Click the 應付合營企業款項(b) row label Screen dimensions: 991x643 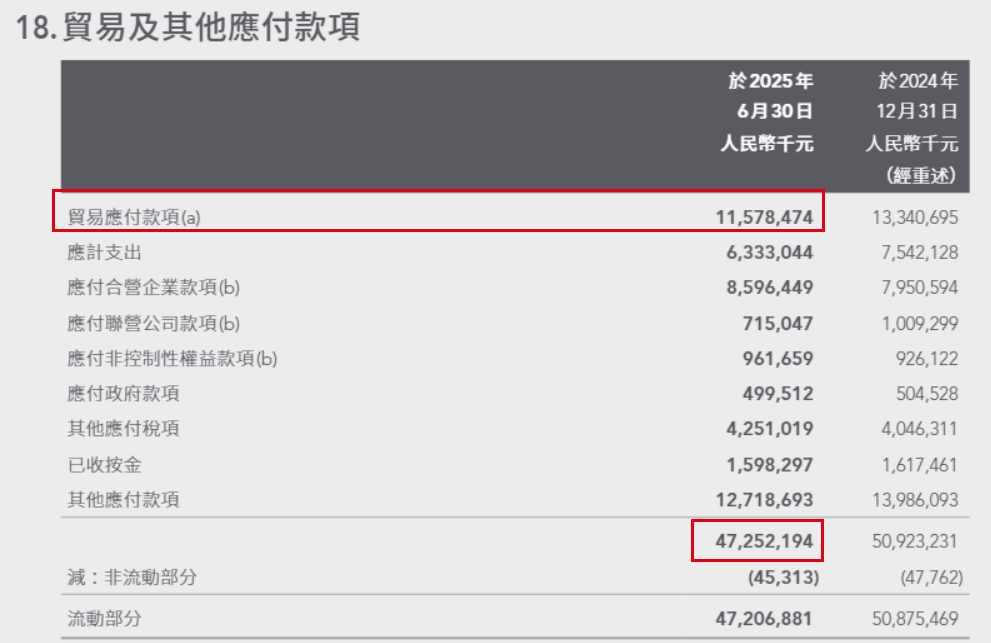pyautogui.click(x=154, y=288)
